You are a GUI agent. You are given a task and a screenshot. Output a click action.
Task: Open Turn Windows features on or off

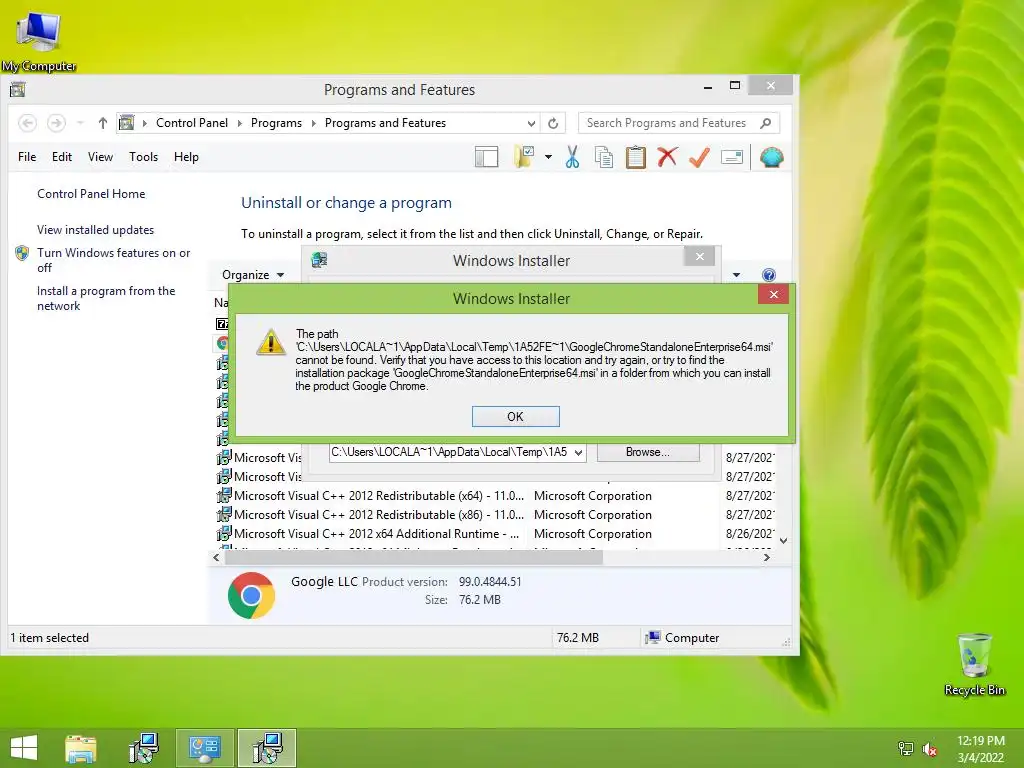click(x=113, y=260)
